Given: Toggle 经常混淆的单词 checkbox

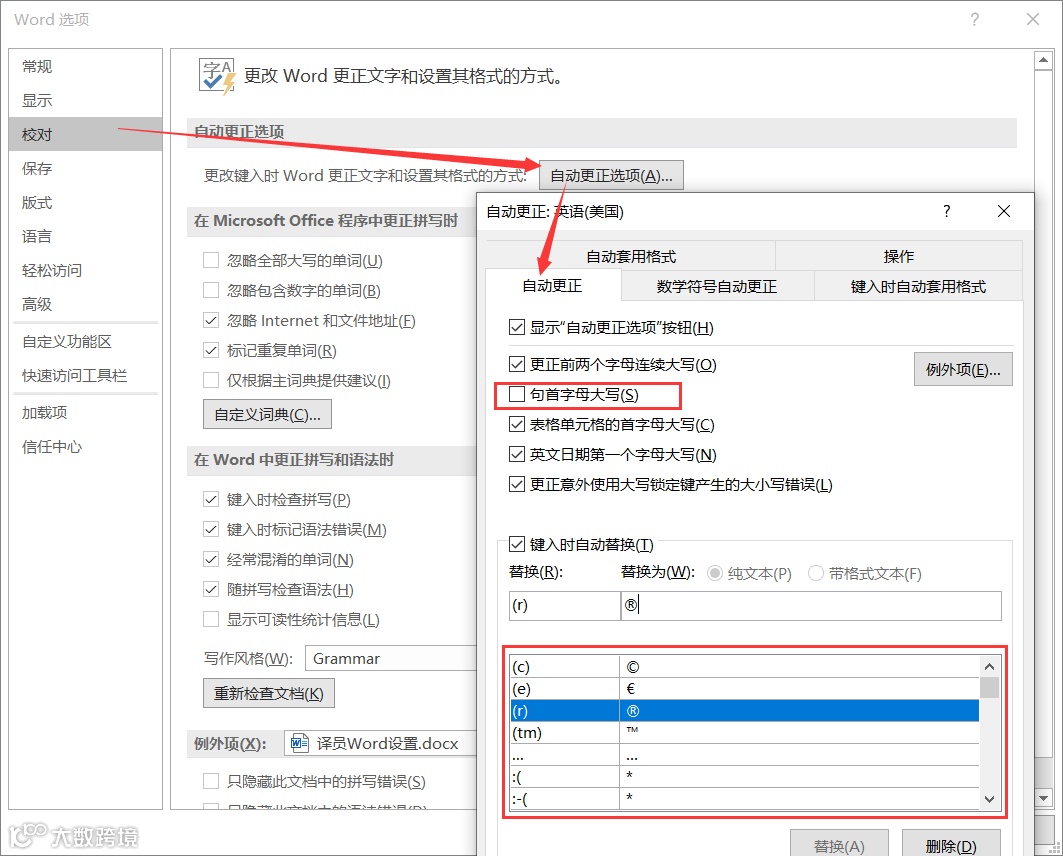Looking at the screenshot, I should pyautogui.click(x=211, y=559).
